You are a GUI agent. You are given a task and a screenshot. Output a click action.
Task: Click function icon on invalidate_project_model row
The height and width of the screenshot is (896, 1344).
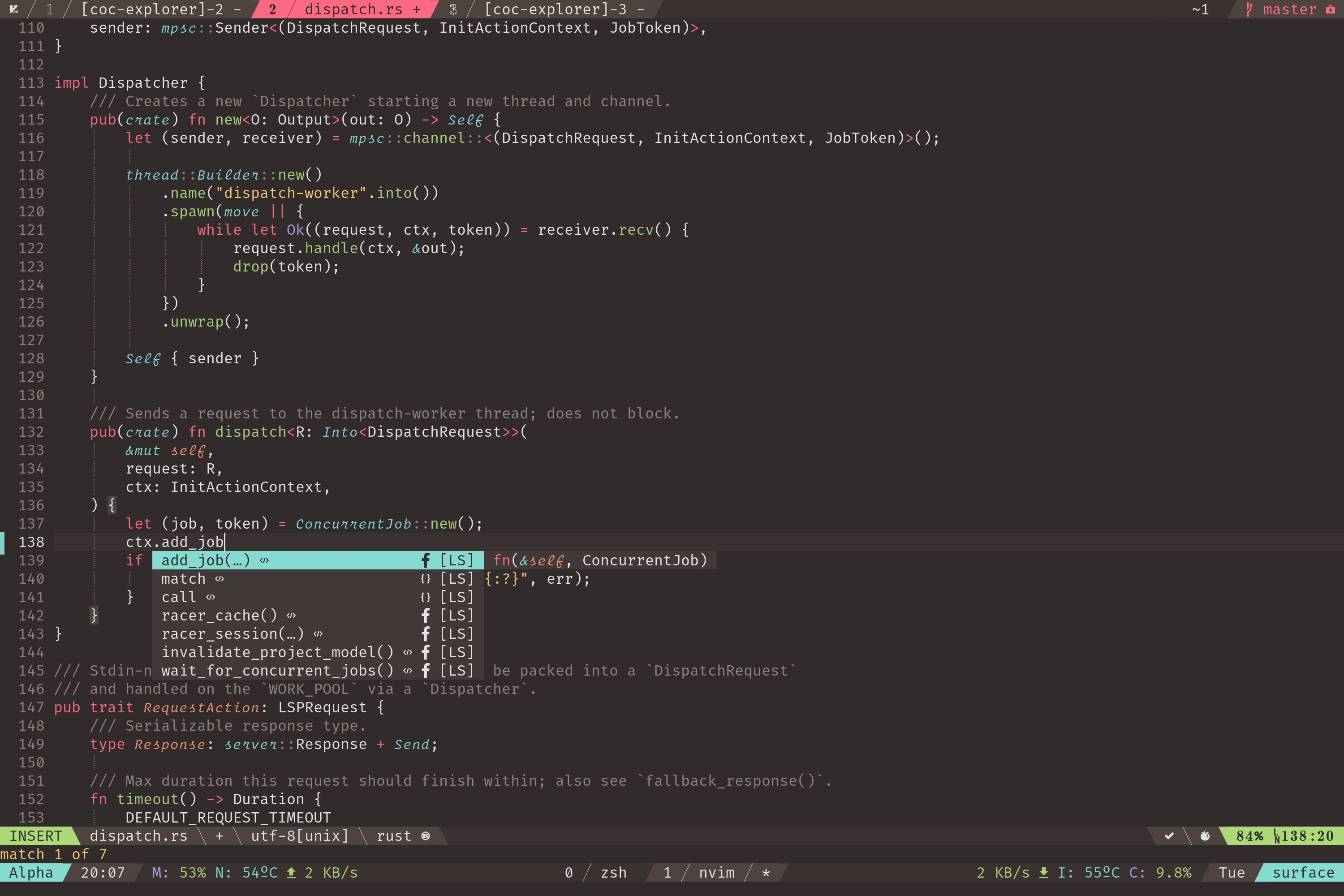click(426, 652)
